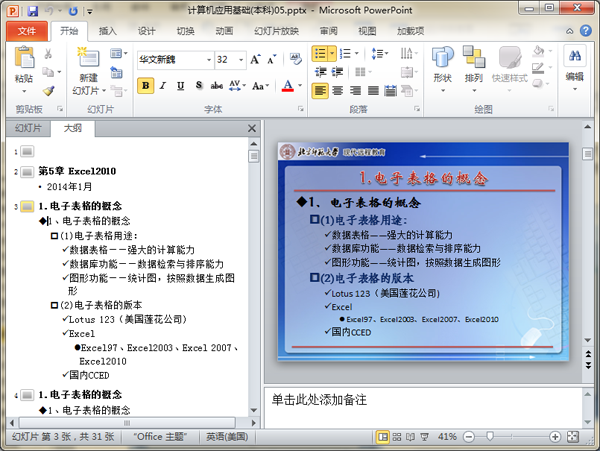The image size is (600, 451).
Task: Open the Shapes gallery
Action: pyautogui.click(x=443, y=68)
